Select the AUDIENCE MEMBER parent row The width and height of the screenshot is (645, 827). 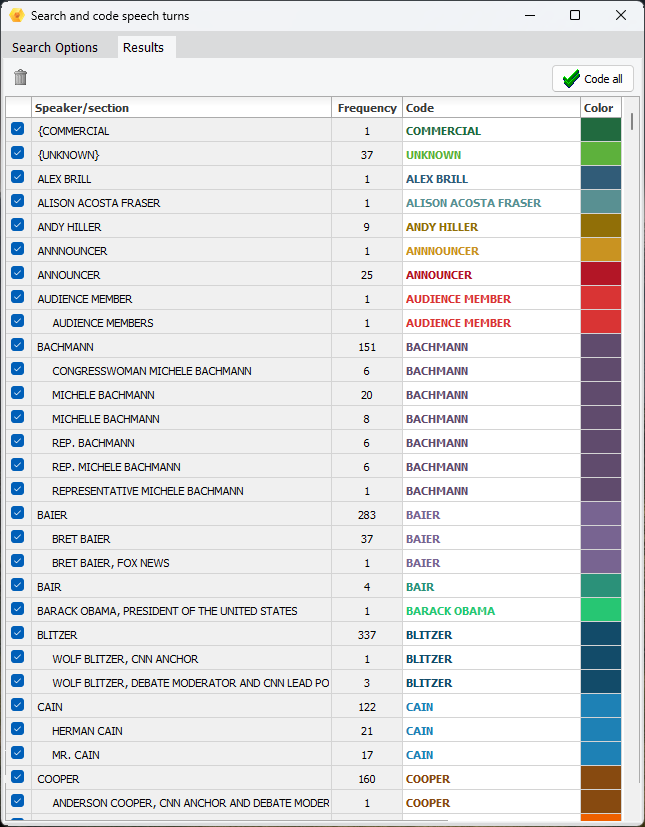coord(313,299)
